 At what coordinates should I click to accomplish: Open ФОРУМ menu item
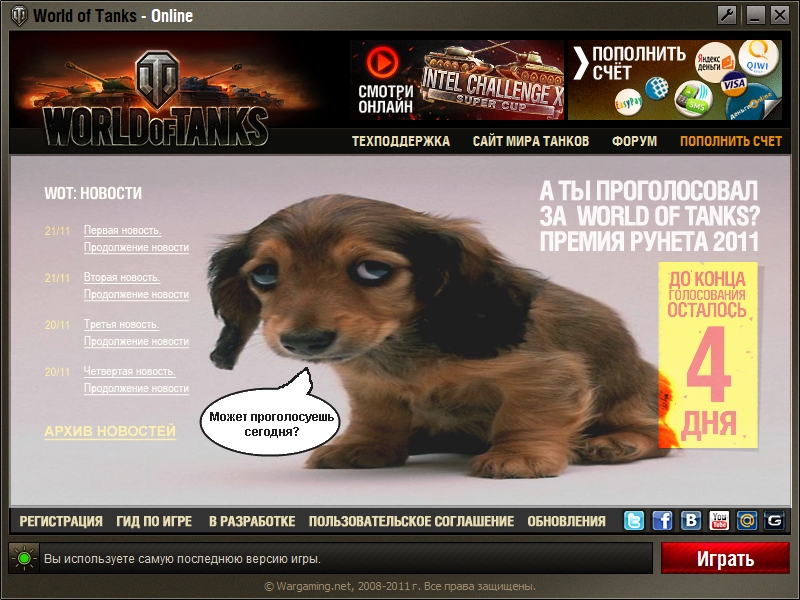click(x=634, y=141)
